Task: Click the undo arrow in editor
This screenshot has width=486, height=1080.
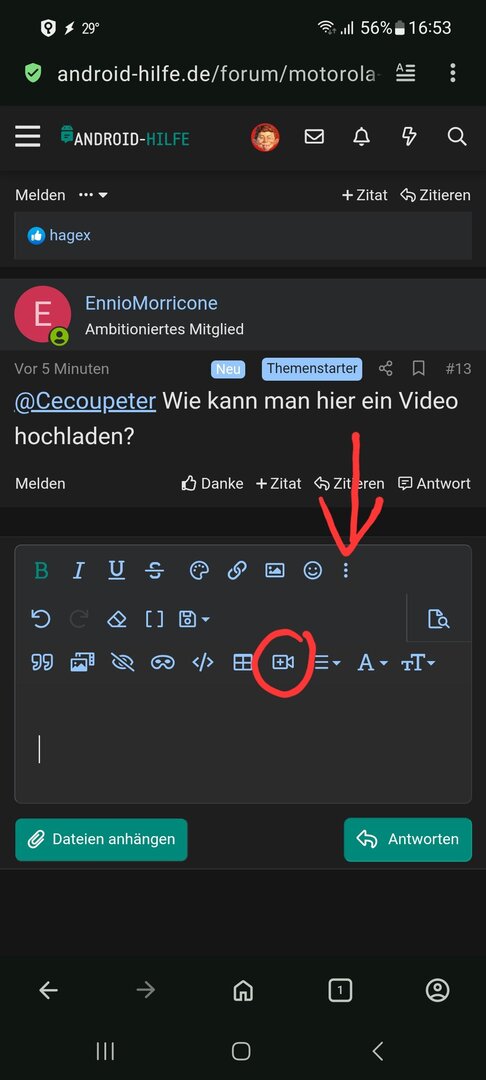Action: (x=41, y=619)
